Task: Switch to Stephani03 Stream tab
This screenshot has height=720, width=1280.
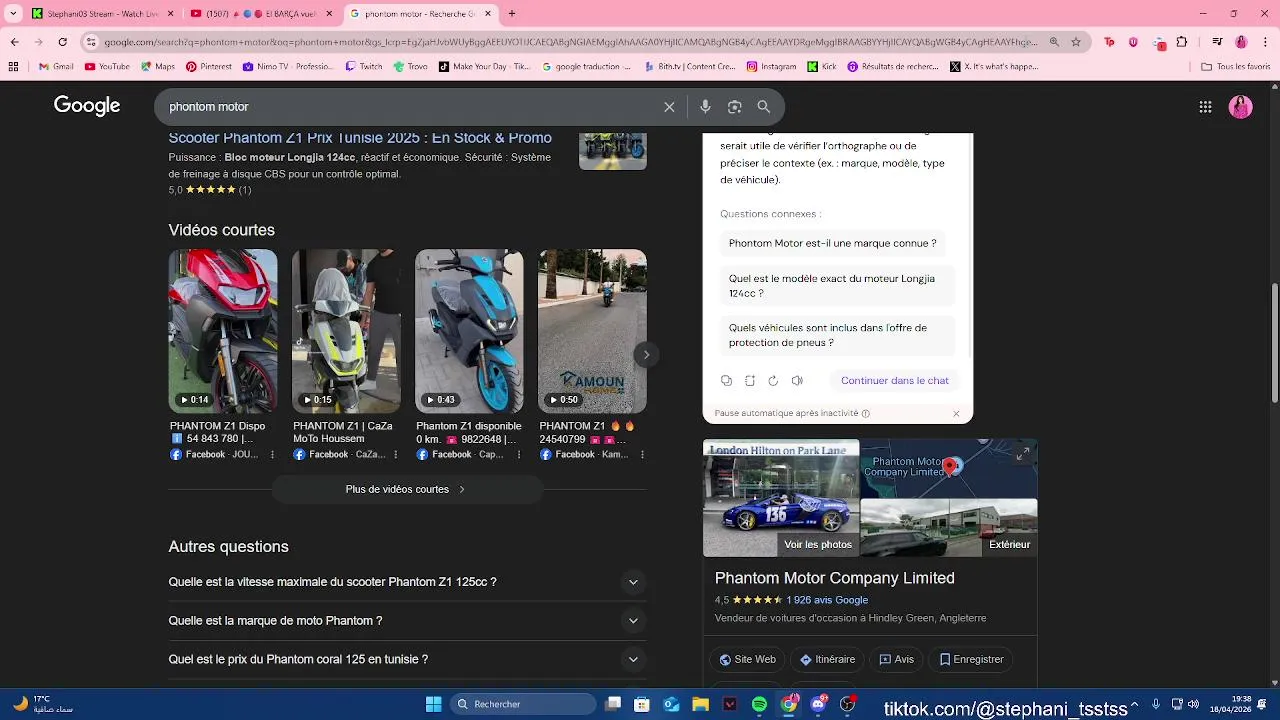Action: (103, 14)
